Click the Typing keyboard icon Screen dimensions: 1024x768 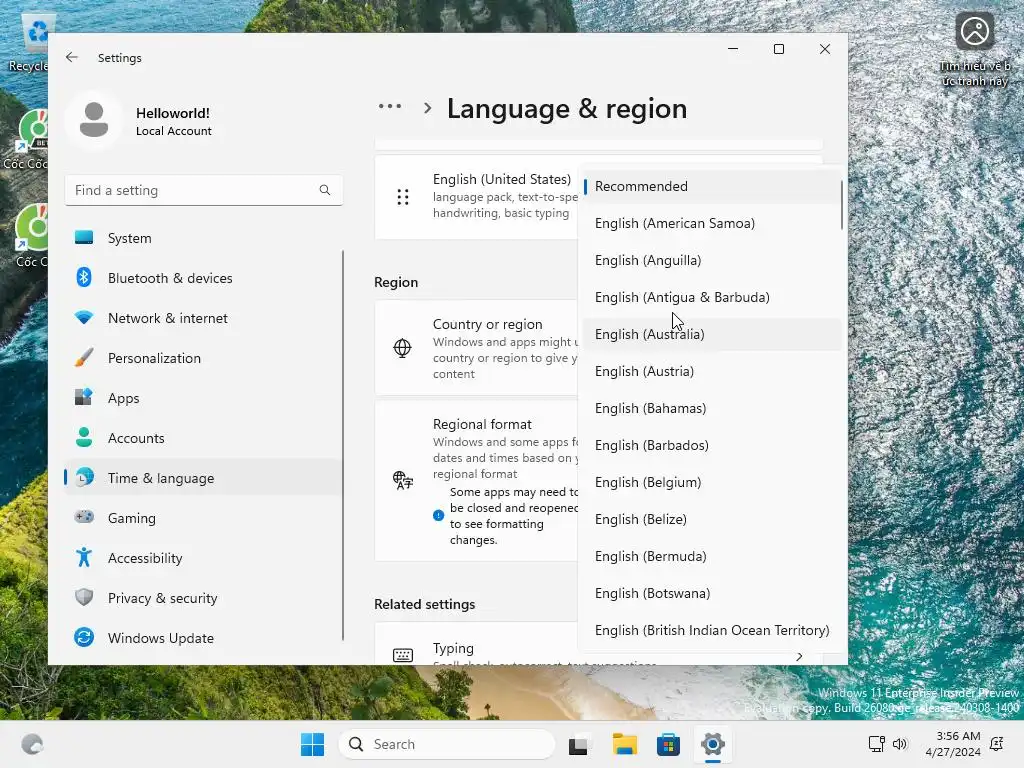click(x=403, y=655)
